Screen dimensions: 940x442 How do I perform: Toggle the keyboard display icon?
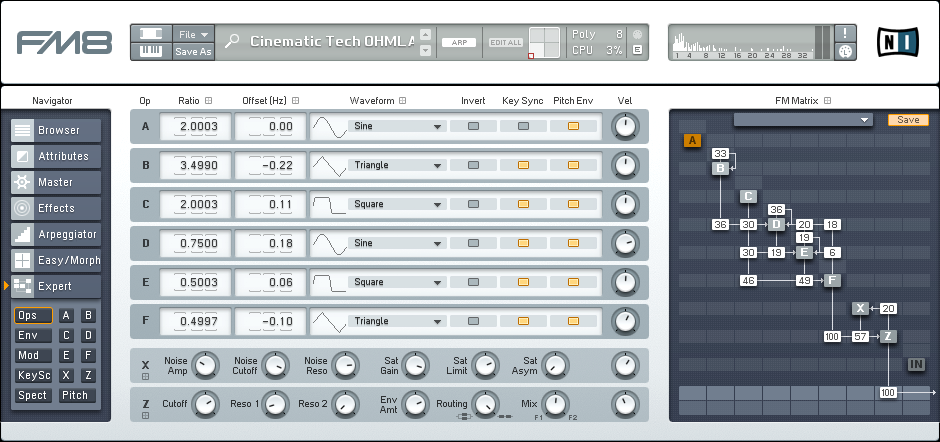pos(151,52)
